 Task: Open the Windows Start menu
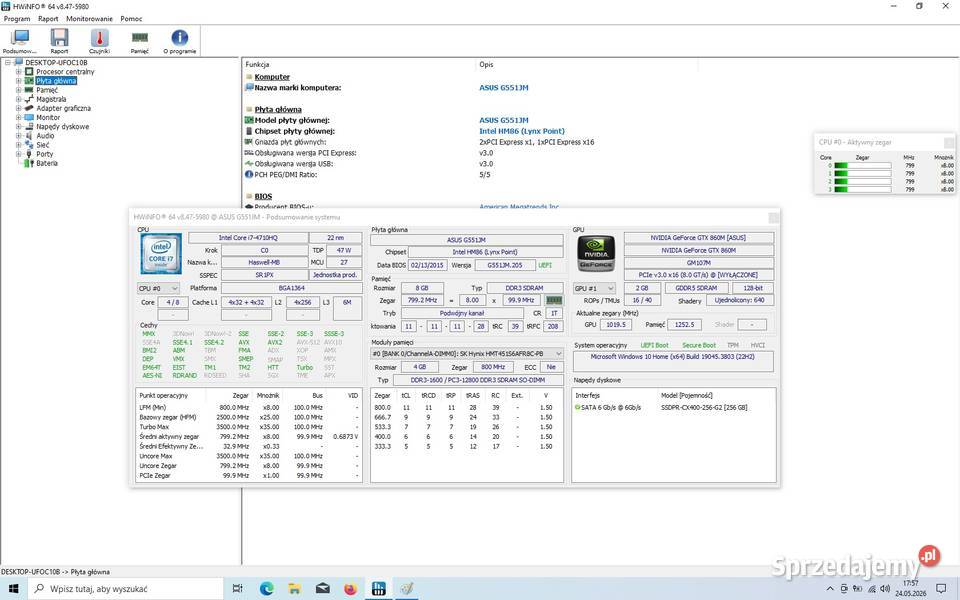[x=13, y=589]
